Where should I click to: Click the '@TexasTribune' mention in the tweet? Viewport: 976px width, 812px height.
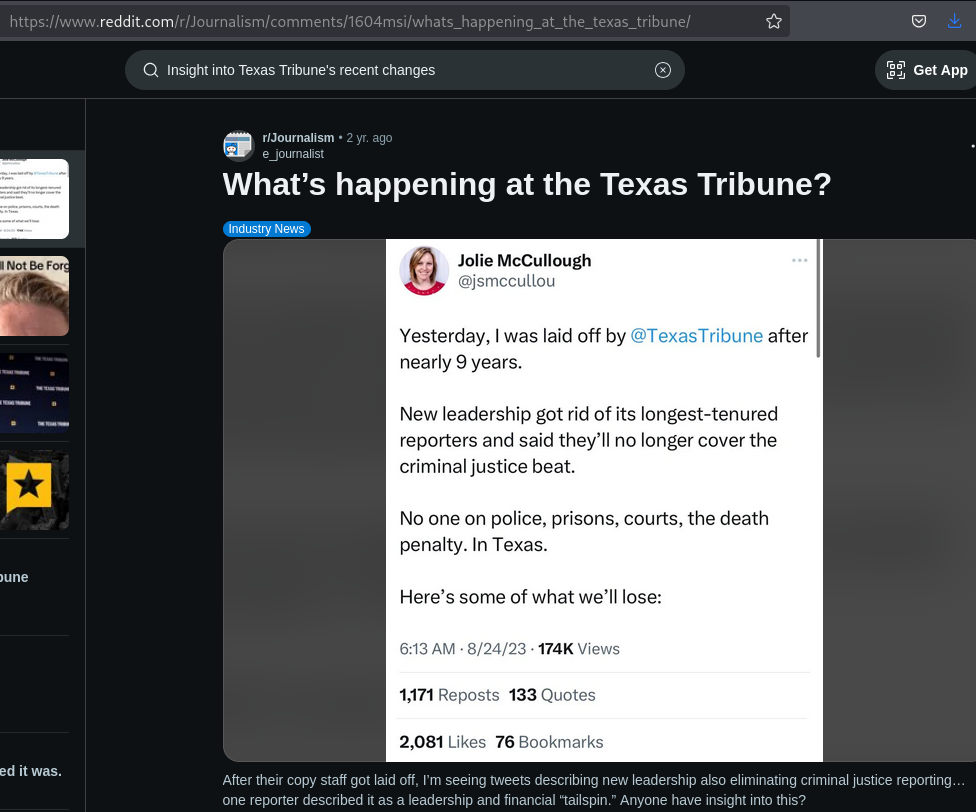[x=697, y=336]
